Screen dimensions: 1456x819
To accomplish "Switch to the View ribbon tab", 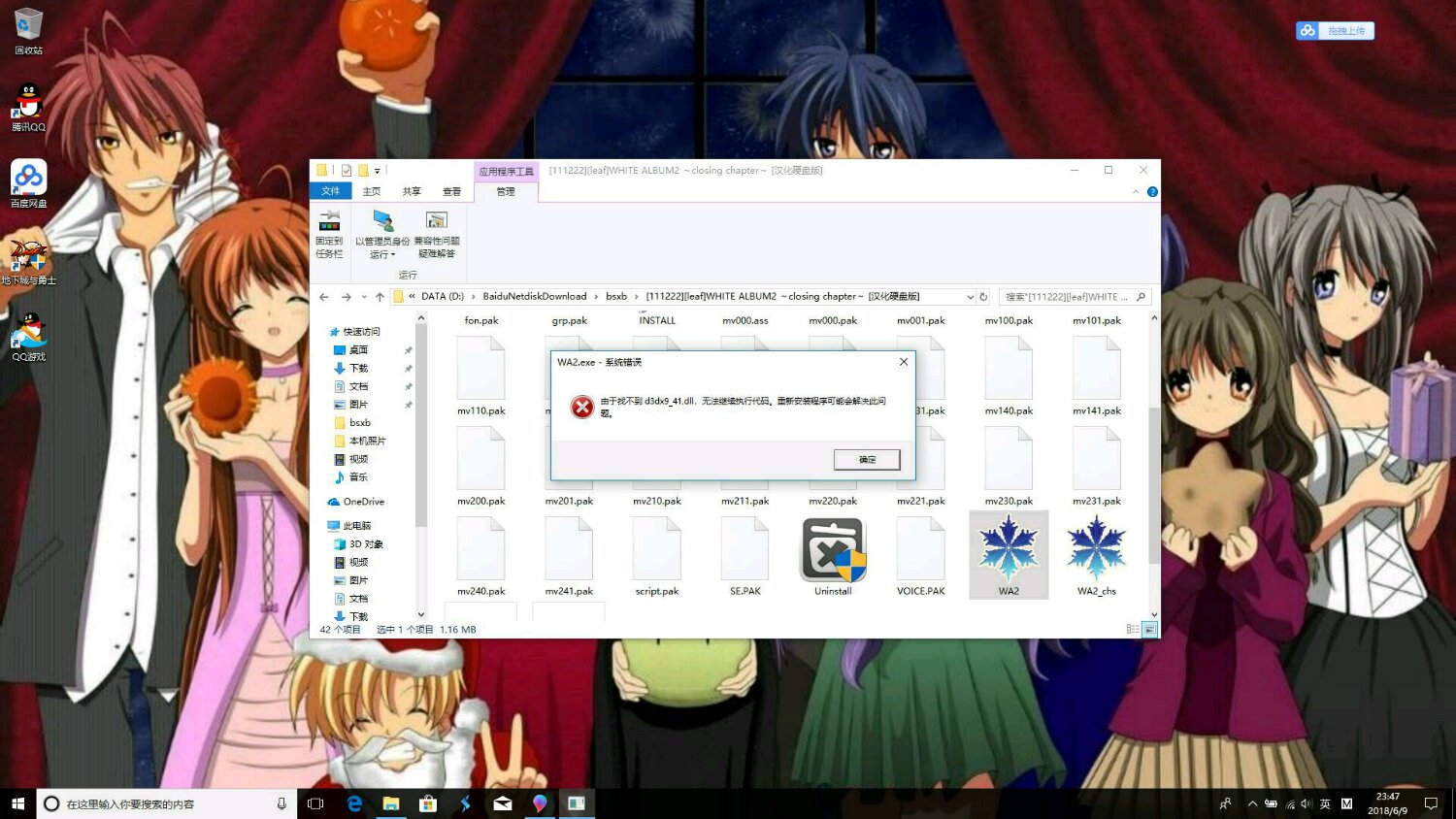I will pos(451,191).
